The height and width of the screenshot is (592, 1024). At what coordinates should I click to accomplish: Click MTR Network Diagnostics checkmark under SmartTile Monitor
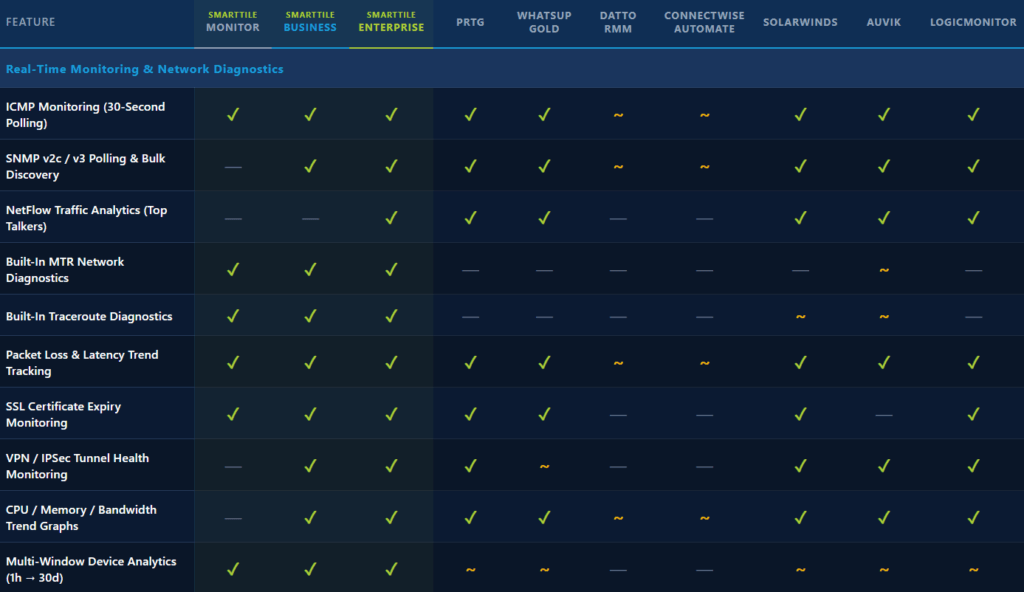click(x=232, y=269)
